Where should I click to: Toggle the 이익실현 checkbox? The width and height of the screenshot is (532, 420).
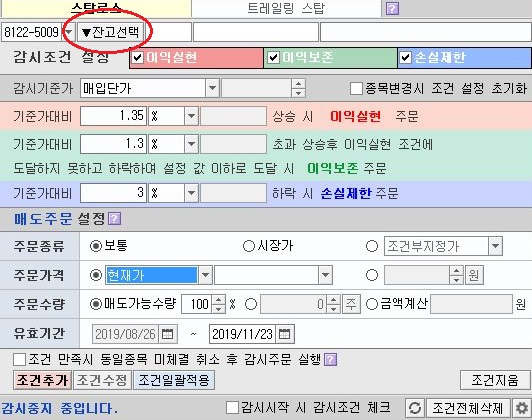pyautogui.click(x=137, y=57)
